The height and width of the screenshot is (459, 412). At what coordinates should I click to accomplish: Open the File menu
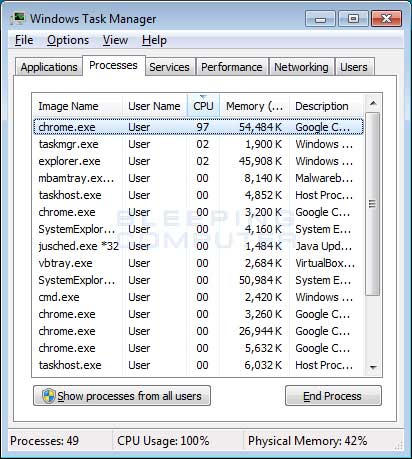tap(24, 40)
